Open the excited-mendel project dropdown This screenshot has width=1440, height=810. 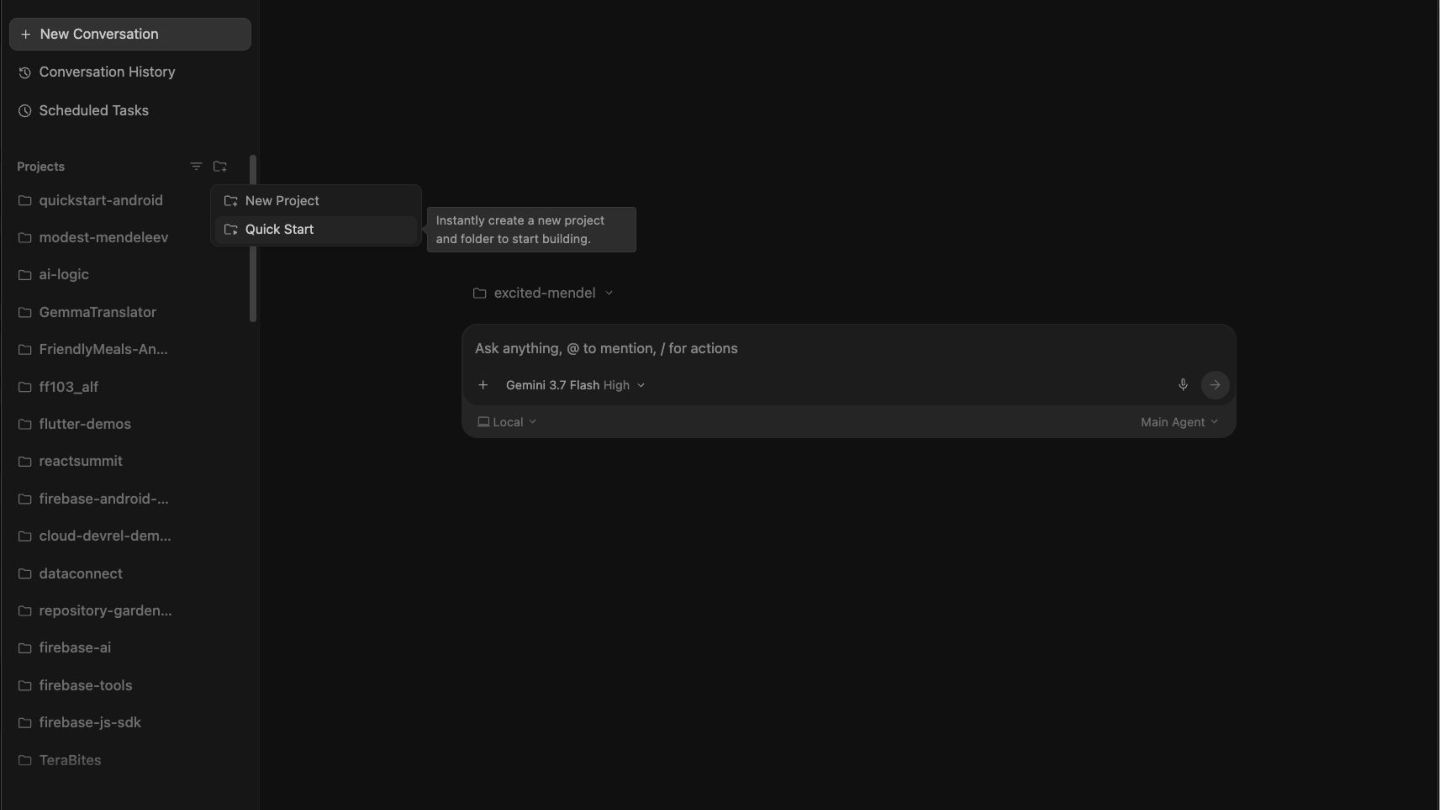click(543, 293)
